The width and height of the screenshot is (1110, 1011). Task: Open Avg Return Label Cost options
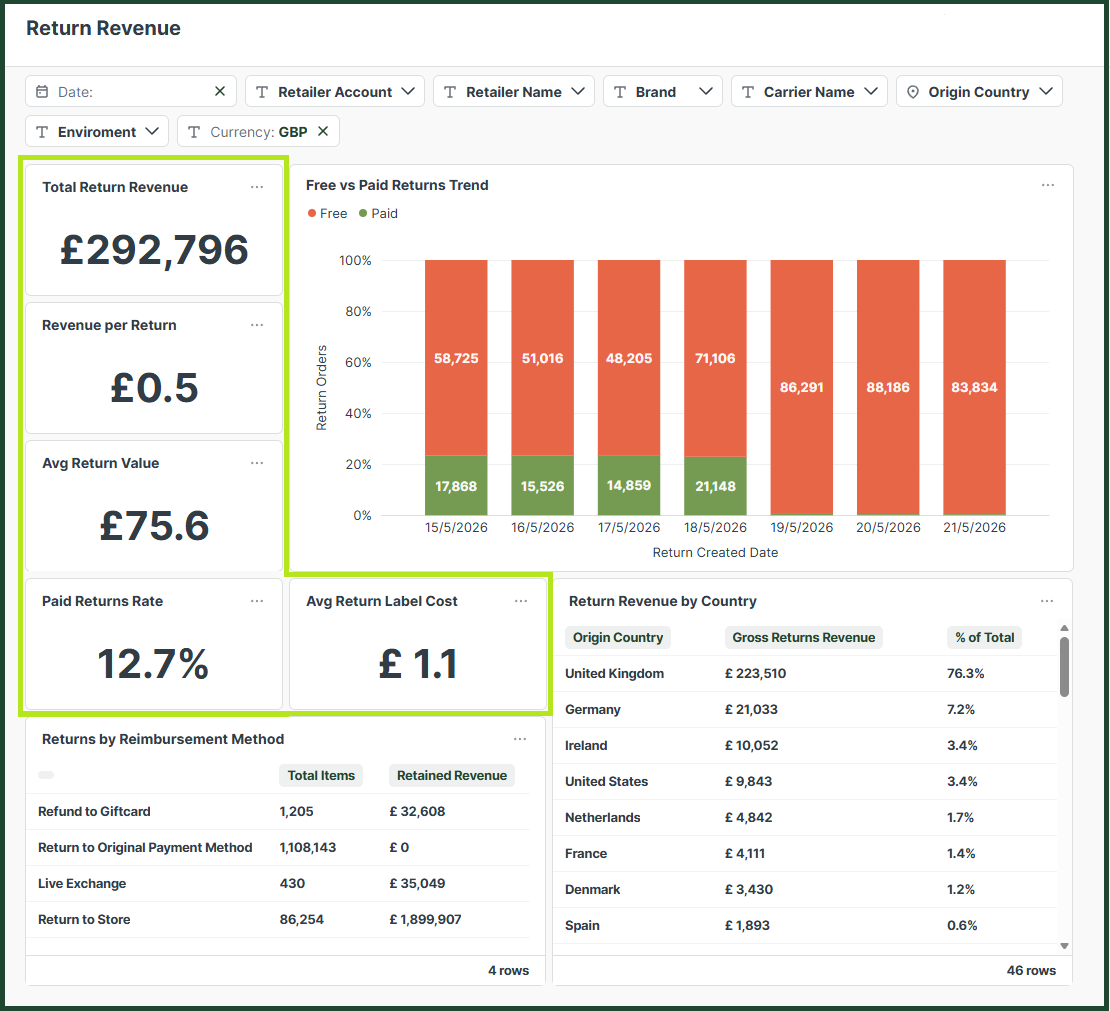521,601
